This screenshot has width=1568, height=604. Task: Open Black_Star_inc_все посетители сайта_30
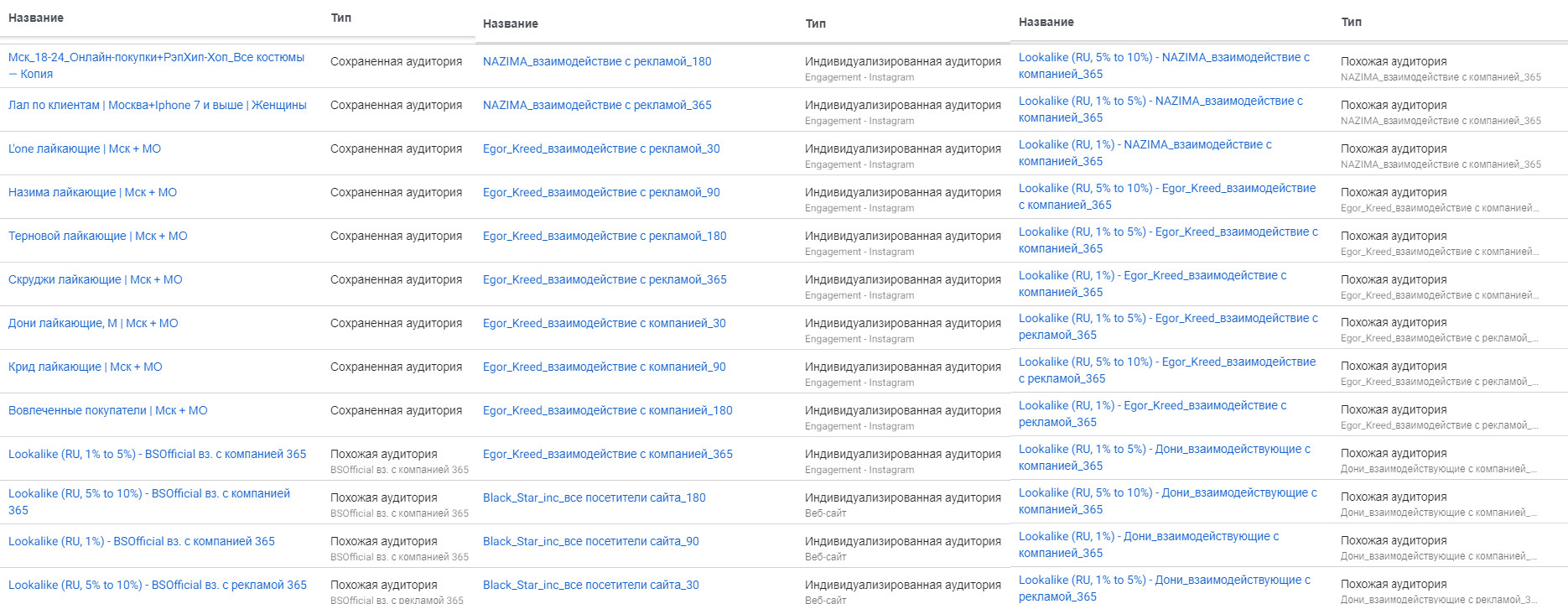click(x=591, y=585)
